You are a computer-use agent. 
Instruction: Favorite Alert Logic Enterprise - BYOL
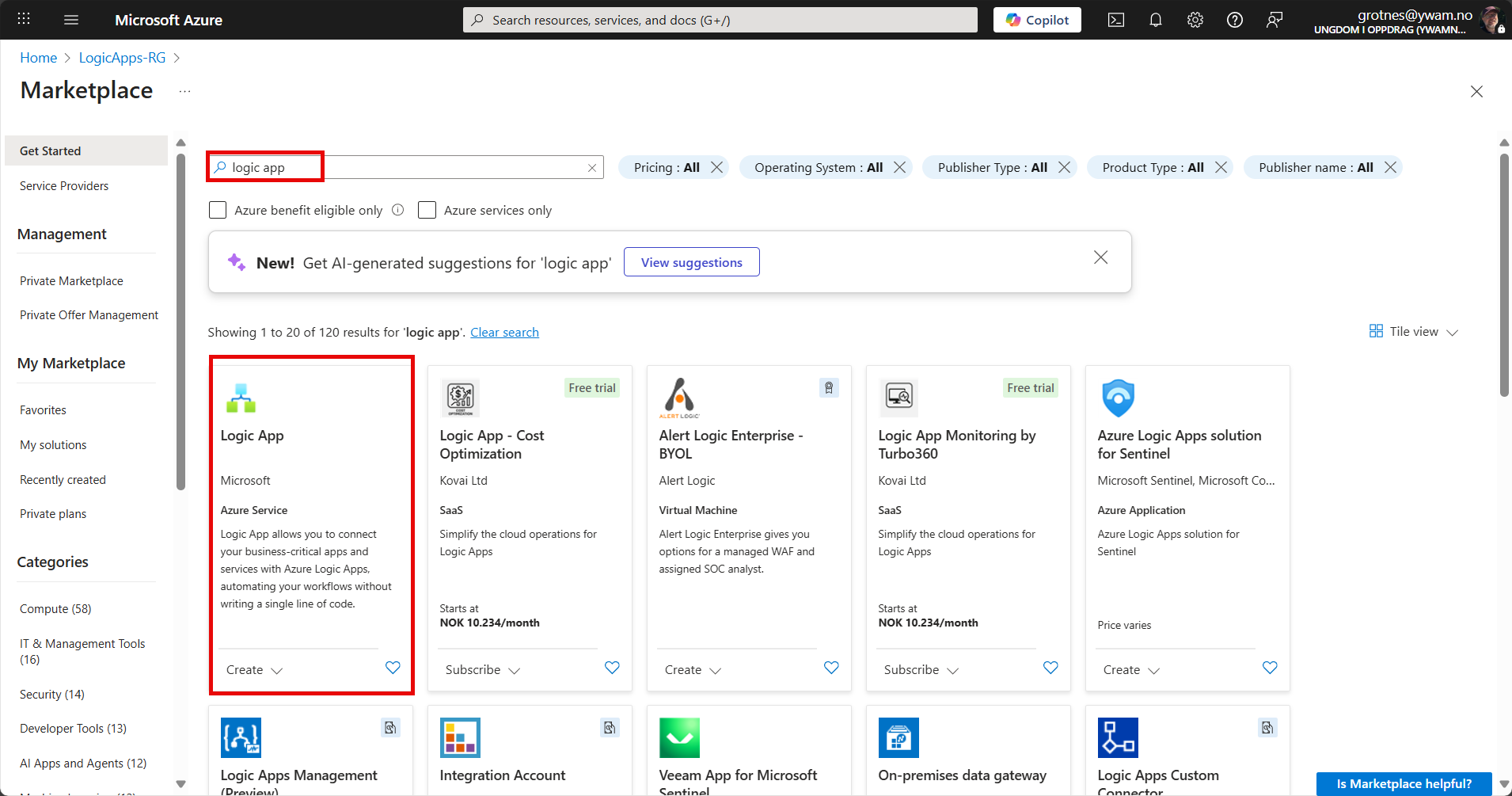click(831, 668)
